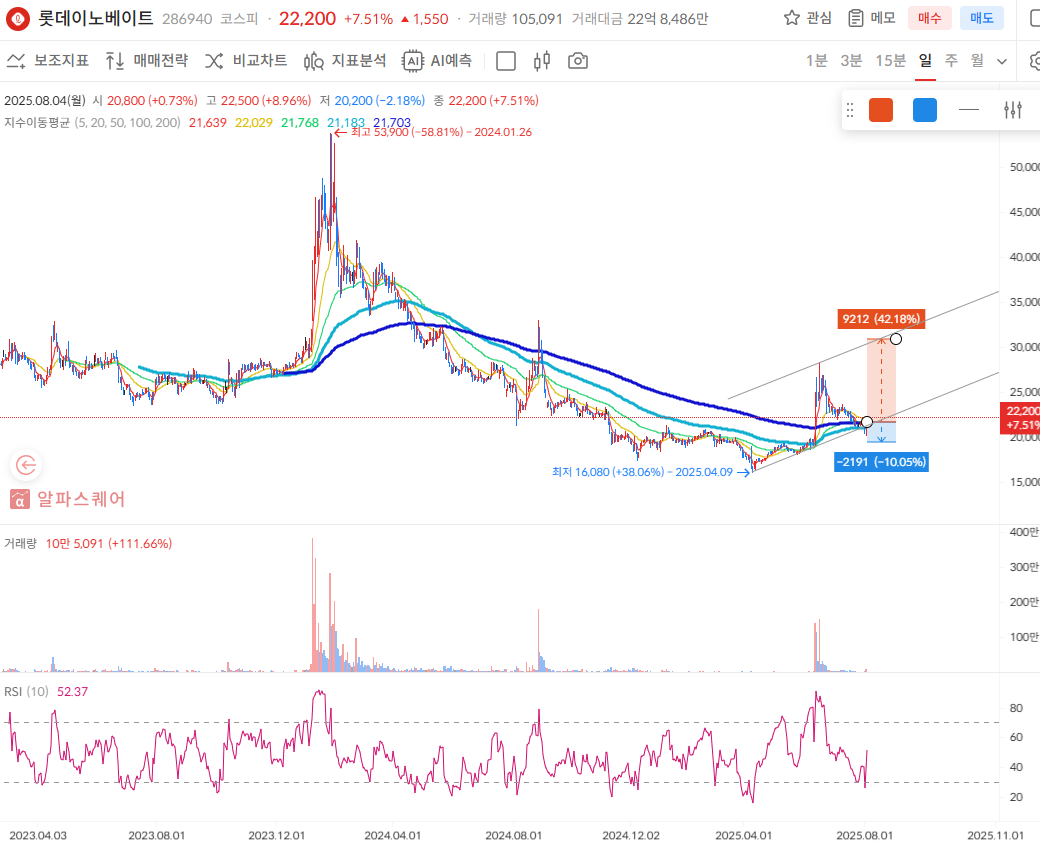This screenshot has width=1040, height=848.
Task: Choose line style in drawing toolbar
Action: click(x=969, y=110)
